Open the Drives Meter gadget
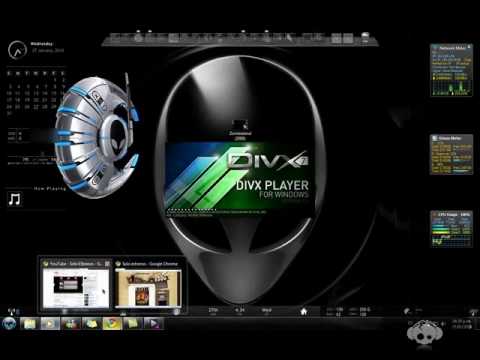This screenshot has width=480, height=360. (451, 154)
